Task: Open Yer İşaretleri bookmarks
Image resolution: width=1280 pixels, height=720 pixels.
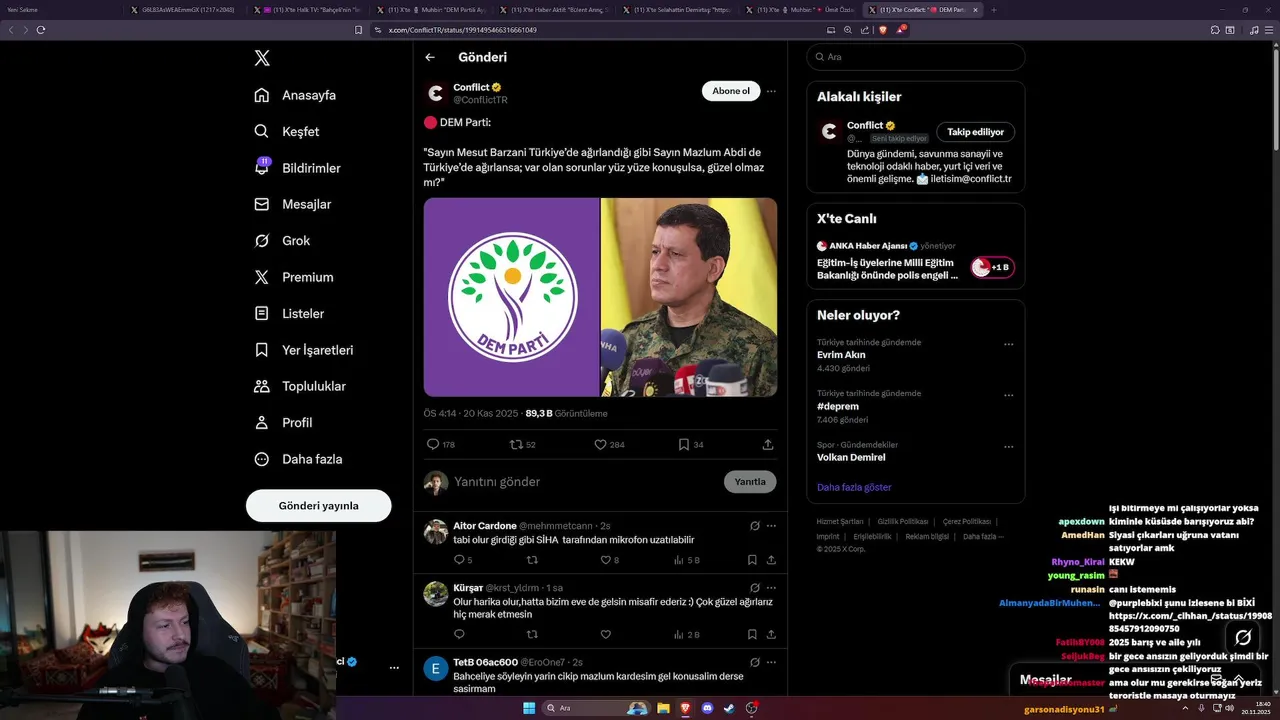Action: click(303, 350)
